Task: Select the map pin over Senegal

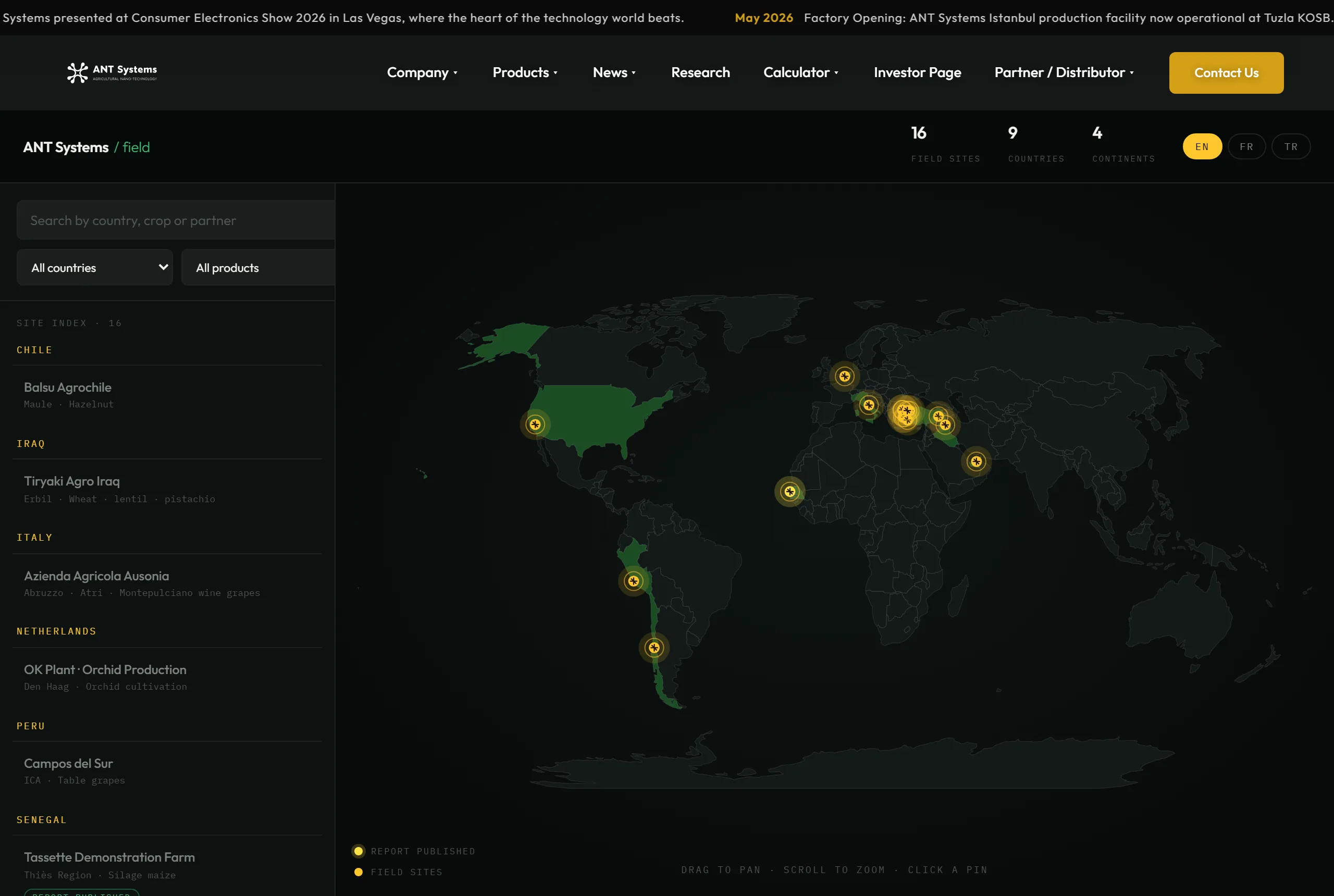Action: pos(790,491)
